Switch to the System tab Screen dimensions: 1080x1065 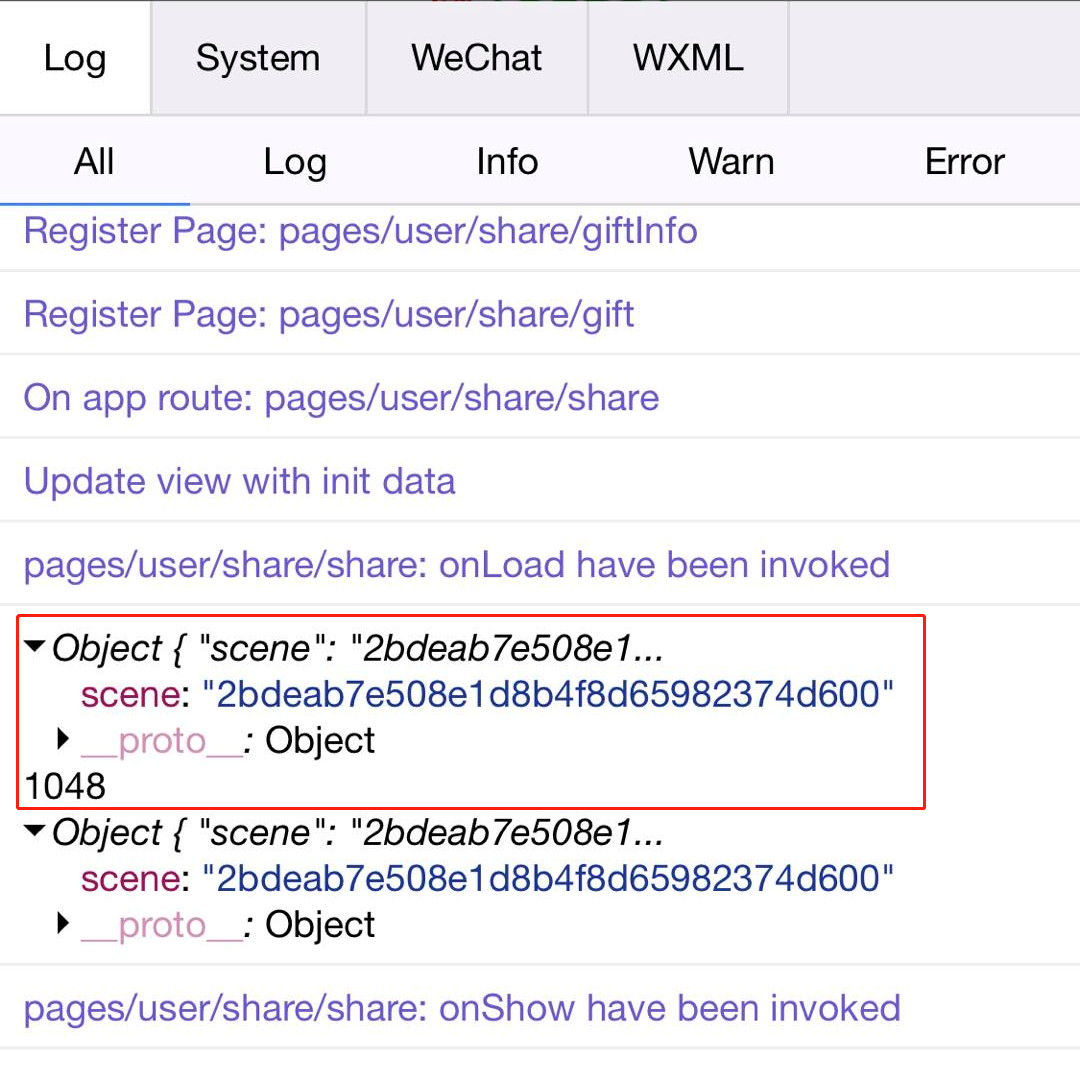[258, 58]
